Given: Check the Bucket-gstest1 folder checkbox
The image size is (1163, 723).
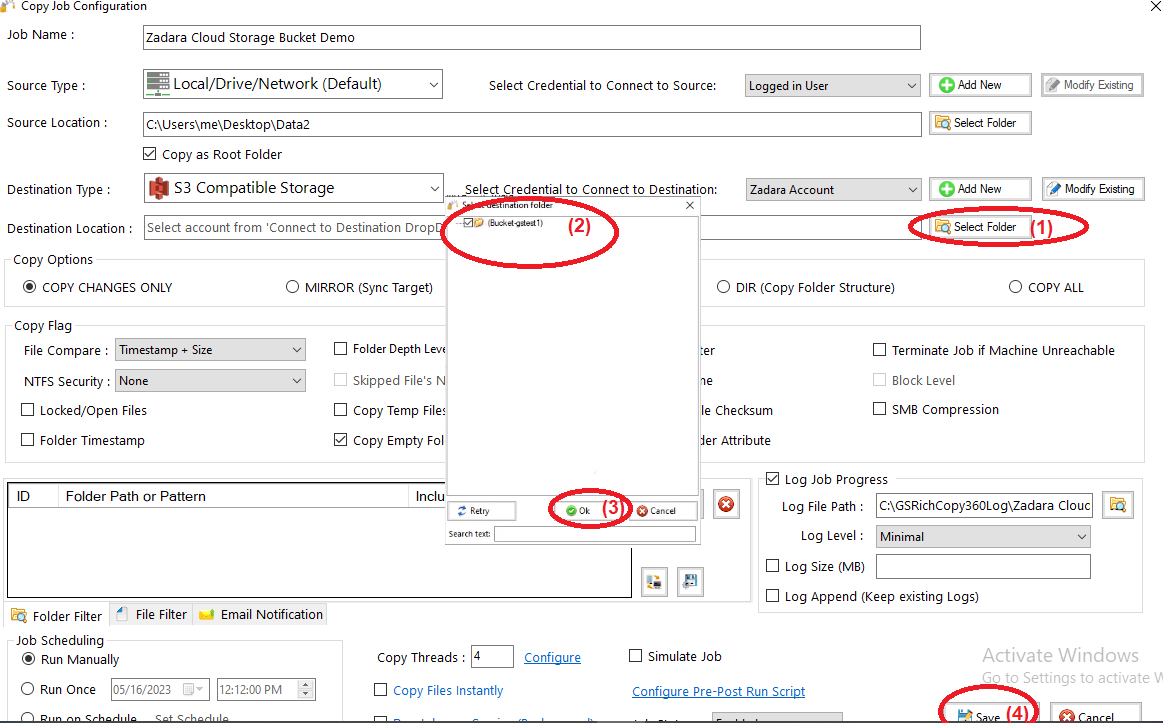Looking at the screenshot, I should (x=468, y=223).
